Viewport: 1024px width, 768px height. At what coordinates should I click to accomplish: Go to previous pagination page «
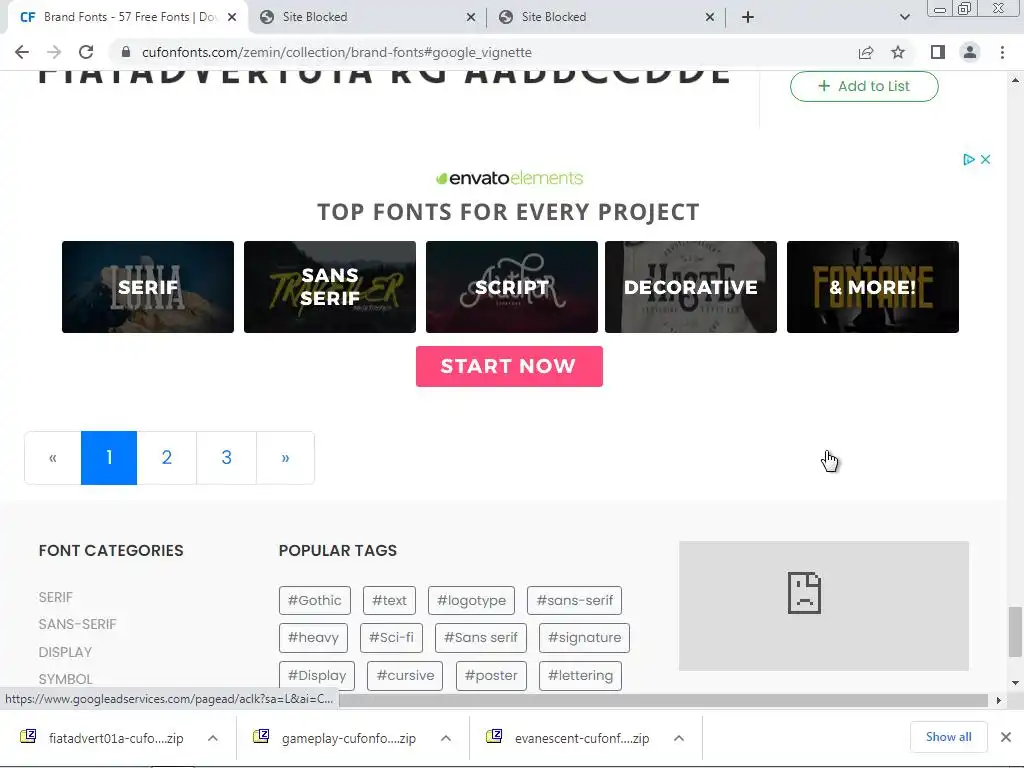pyautogui.click(x=53, y=458)
